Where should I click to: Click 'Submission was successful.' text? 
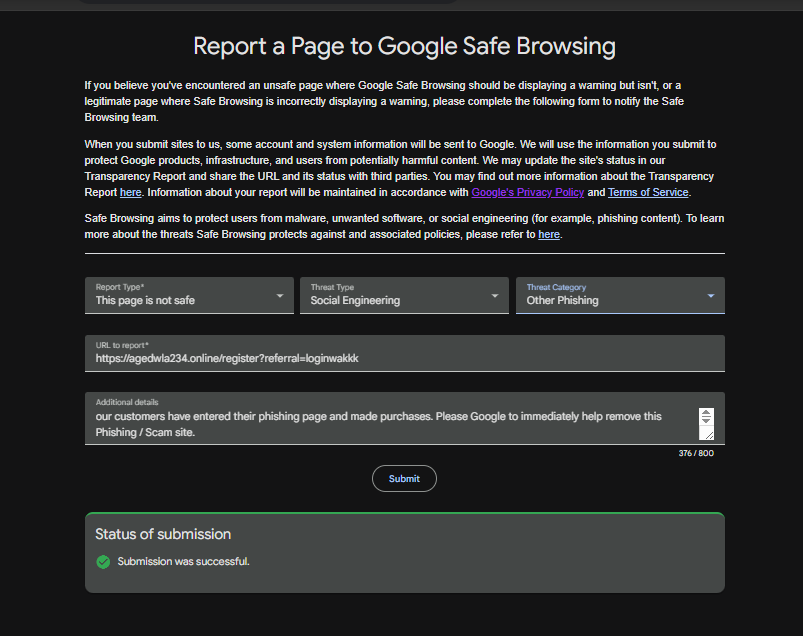[x=183, y=562]
